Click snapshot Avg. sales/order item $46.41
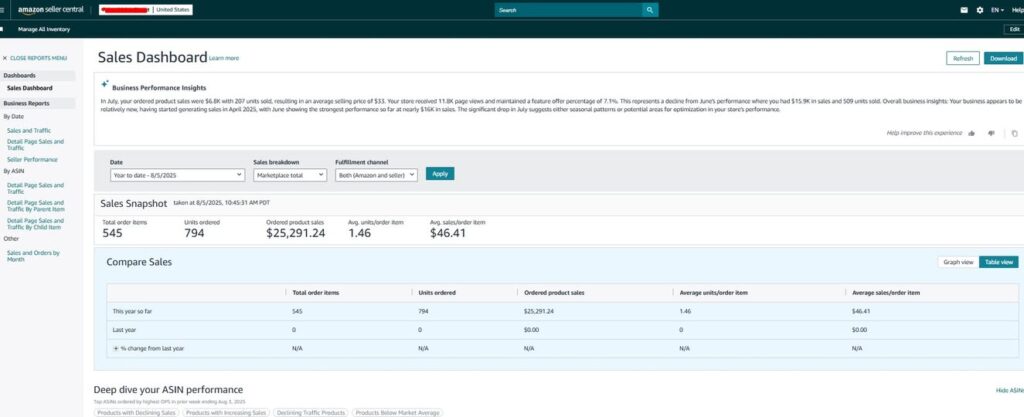This screenshot has height=417, width=1024. tap(448, 233)
